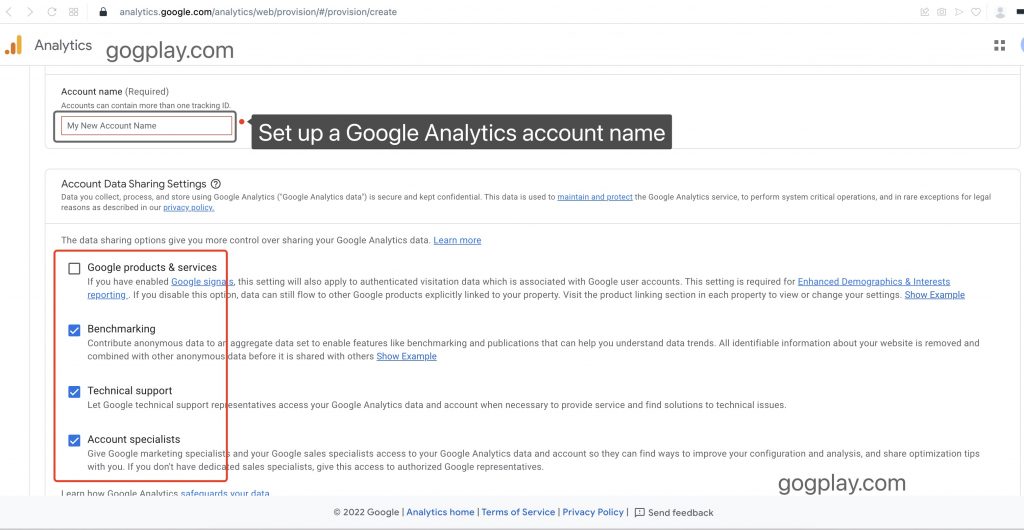Click the Send feedback icon in footer
Image resolution: width=1024 pixels, height=530 pixels.
[639, 512]
